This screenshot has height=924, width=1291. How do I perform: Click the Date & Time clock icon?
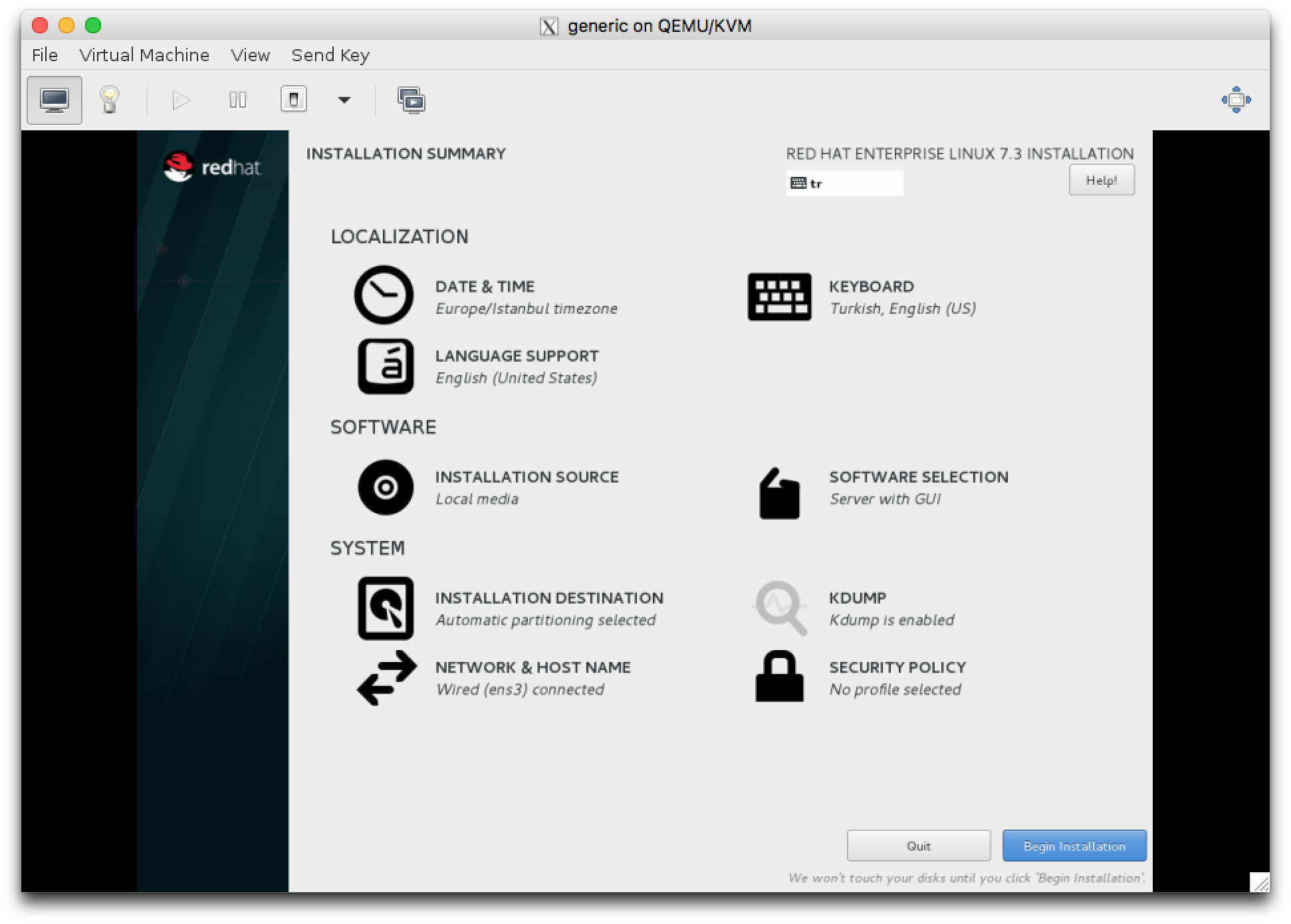pos(383,295)
